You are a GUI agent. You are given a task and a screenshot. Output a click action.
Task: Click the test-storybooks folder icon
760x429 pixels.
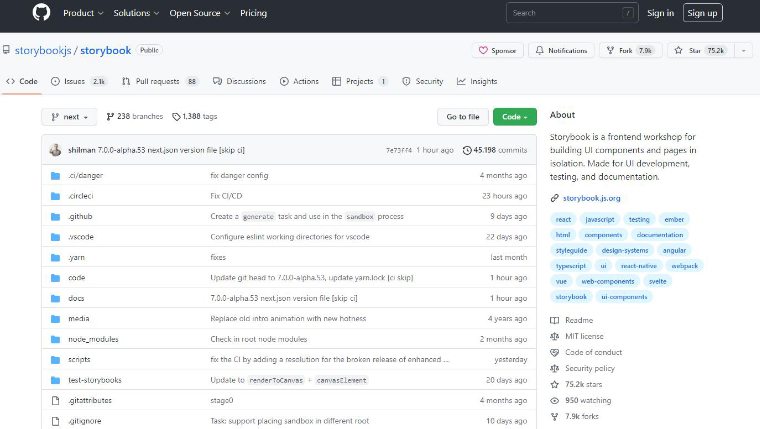[x=55, y=380]
